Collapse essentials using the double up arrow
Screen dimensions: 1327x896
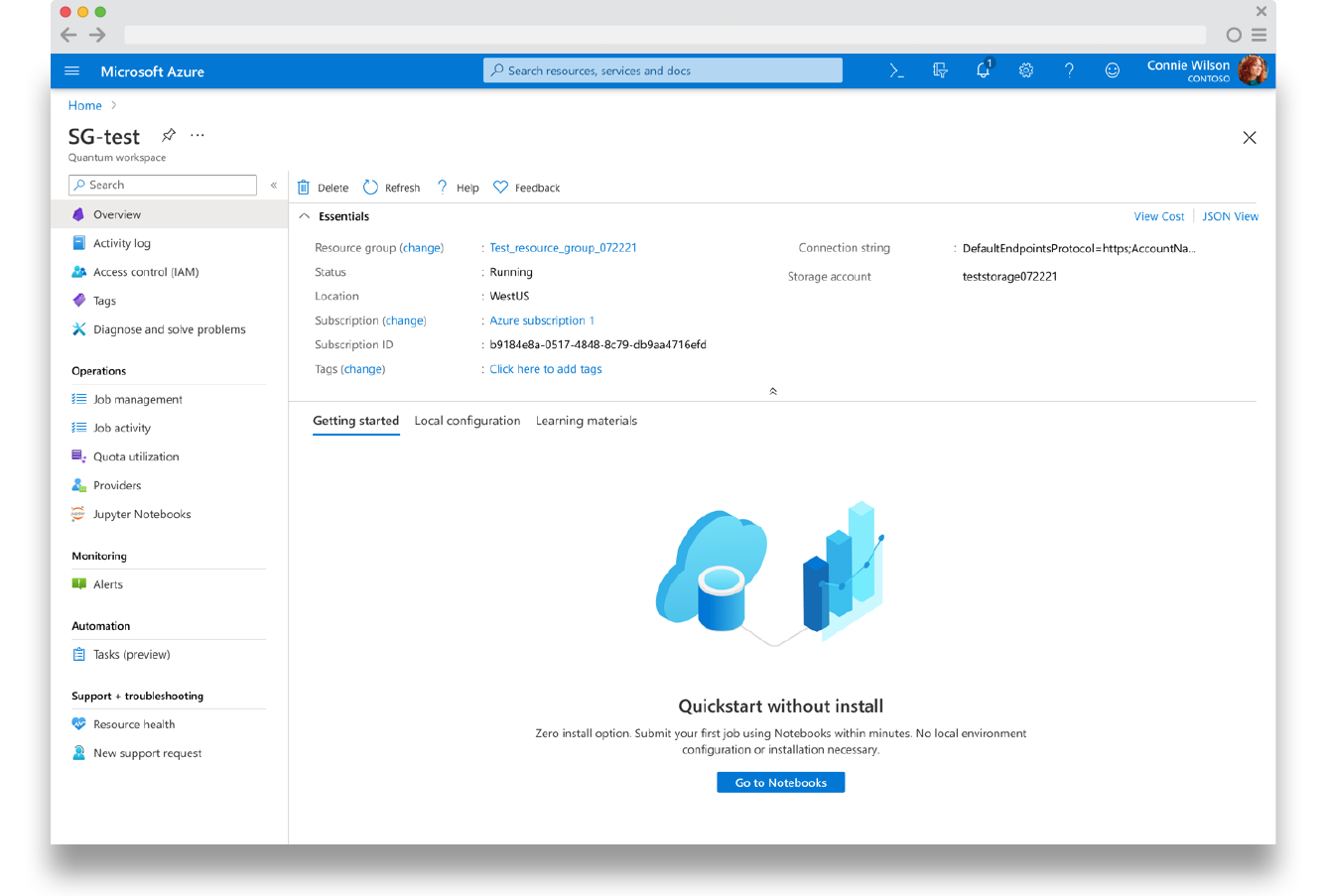773,391
